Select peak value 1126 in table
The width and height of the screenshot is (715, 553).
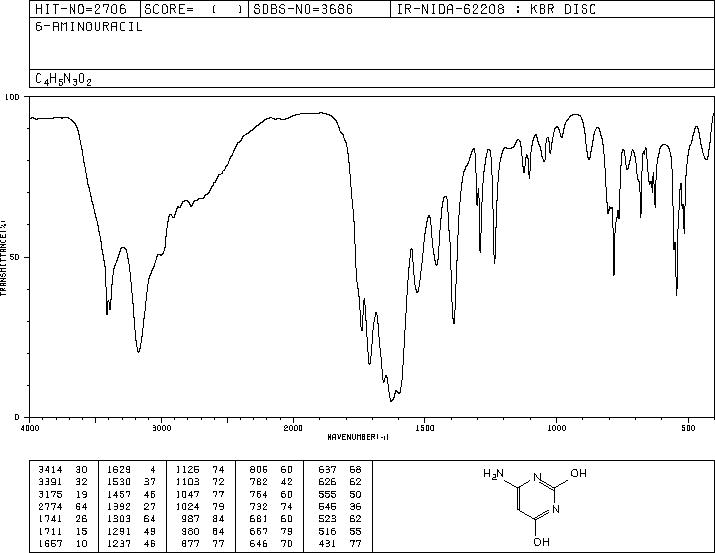coord(187,470)
